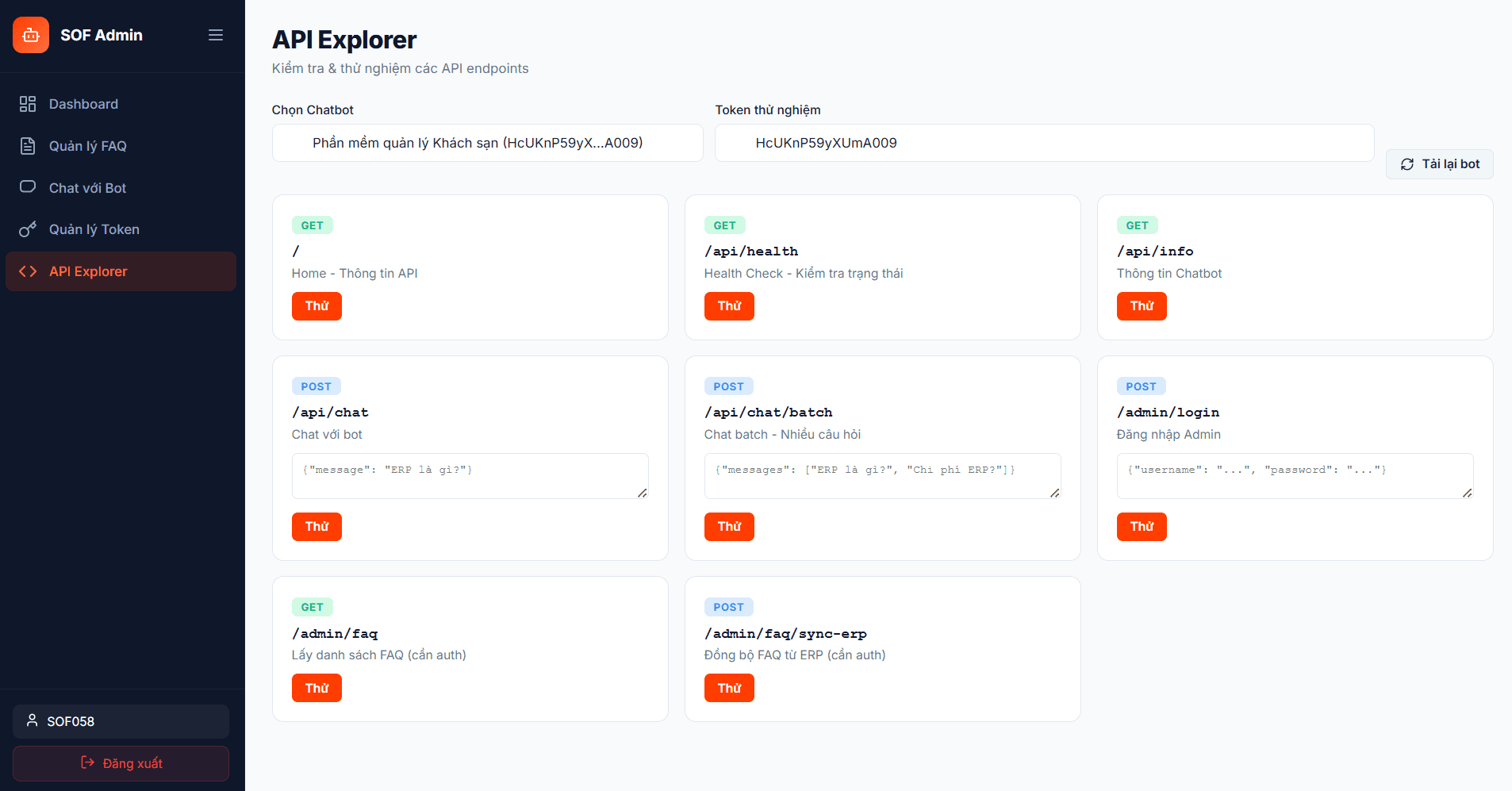
Task: Click the code brackets icon for API Explorer
Action: (28, 271)
